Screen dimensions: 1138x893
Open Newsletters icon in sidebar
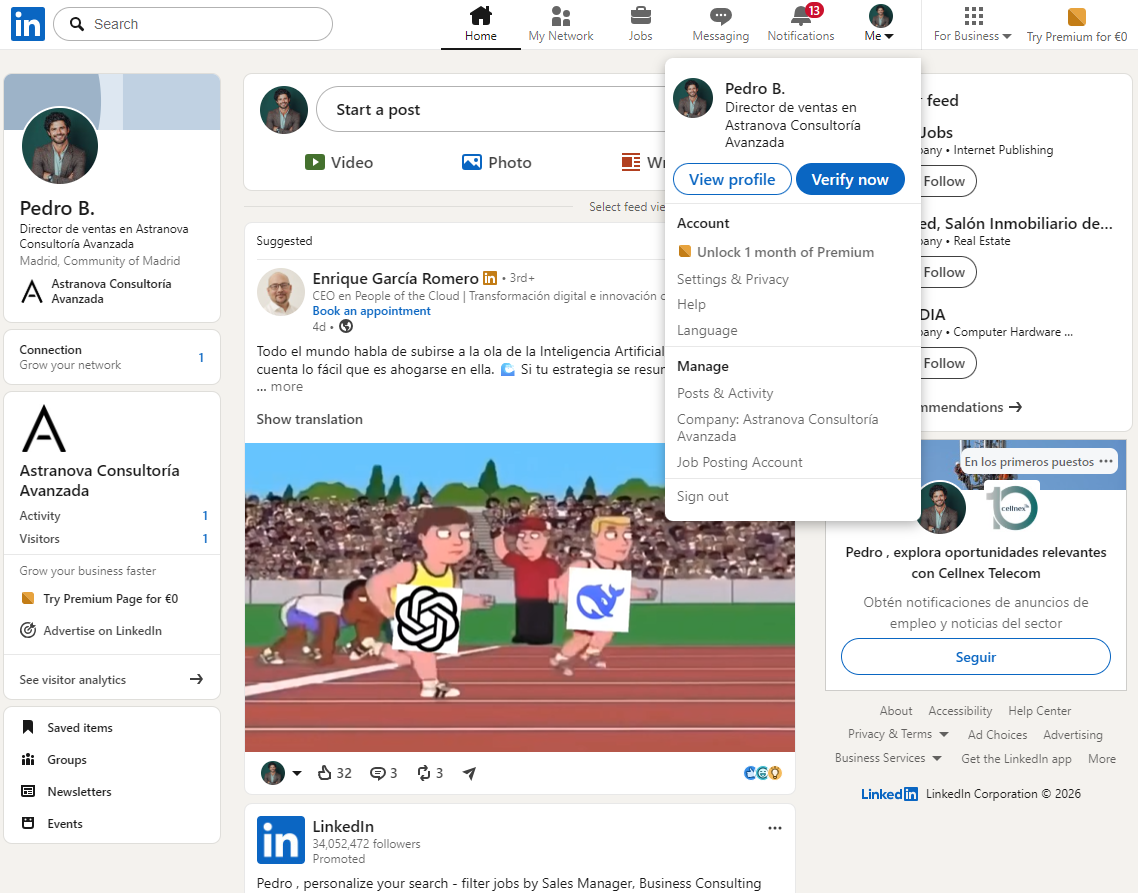28,791
